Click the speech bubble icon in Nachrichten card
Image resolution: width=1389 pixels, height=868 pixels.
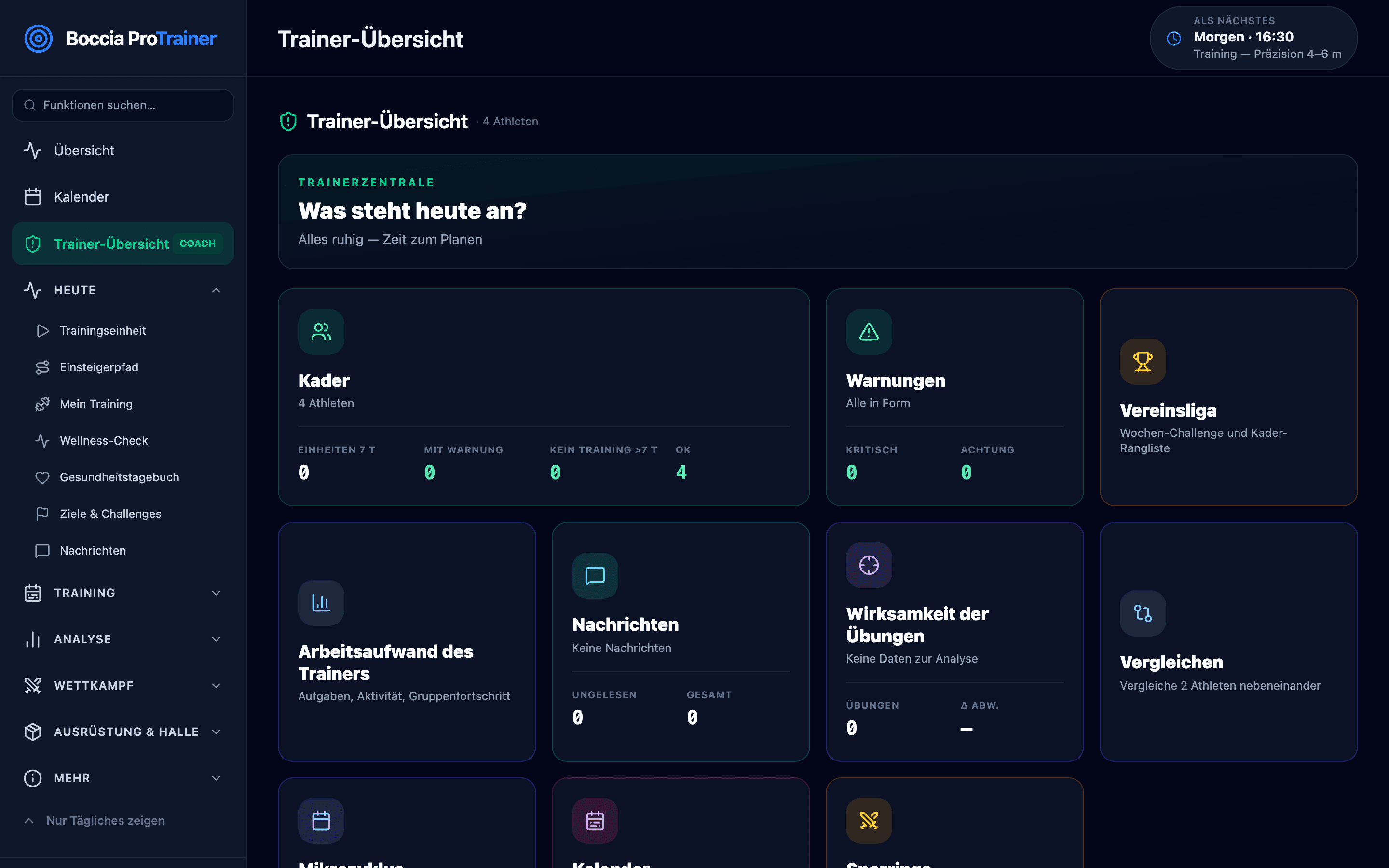[595, 576]
